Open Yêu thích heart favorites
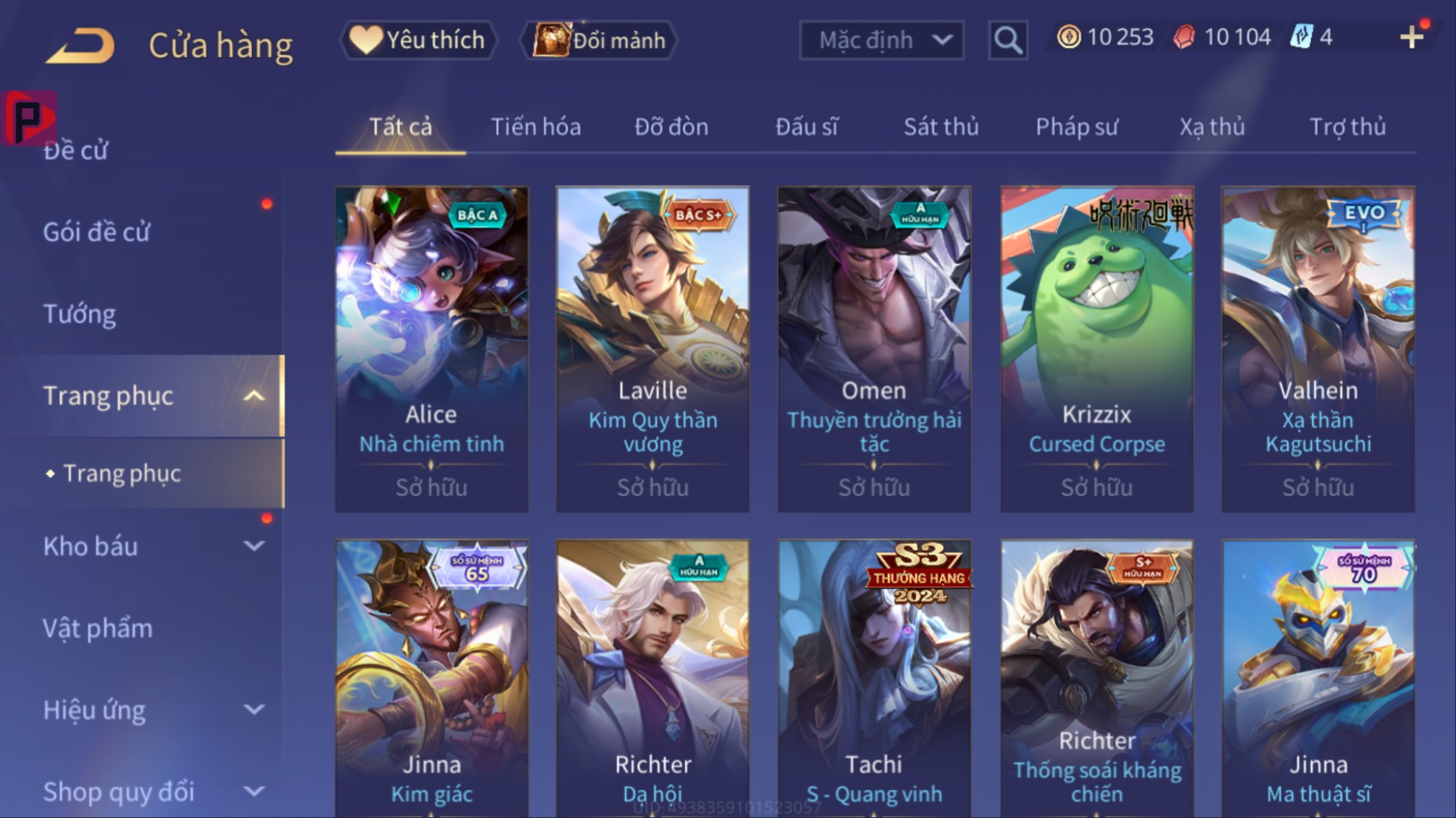The width and height of the screenshot is (1456, 818). pyautogui.click(x=418, y=40)
